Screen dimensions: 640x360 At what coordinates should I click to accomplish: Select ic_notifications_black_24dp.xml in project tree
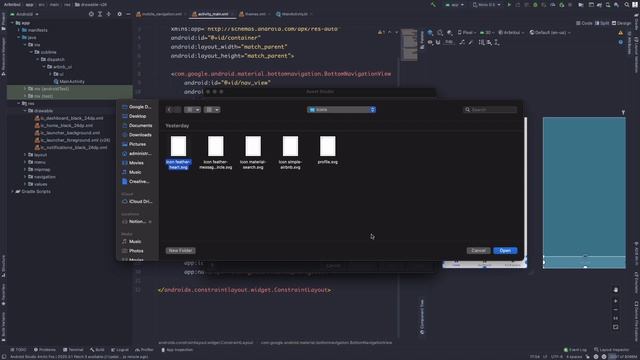(x=71, y=148)
